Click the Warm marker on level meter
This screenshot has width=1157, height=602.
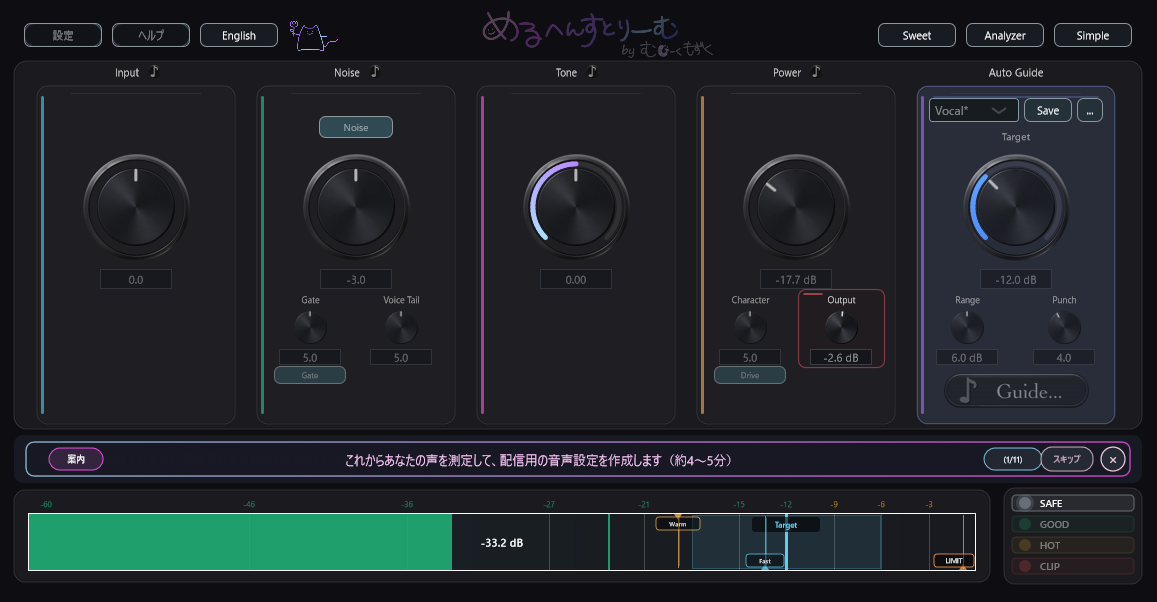[677, 524]
